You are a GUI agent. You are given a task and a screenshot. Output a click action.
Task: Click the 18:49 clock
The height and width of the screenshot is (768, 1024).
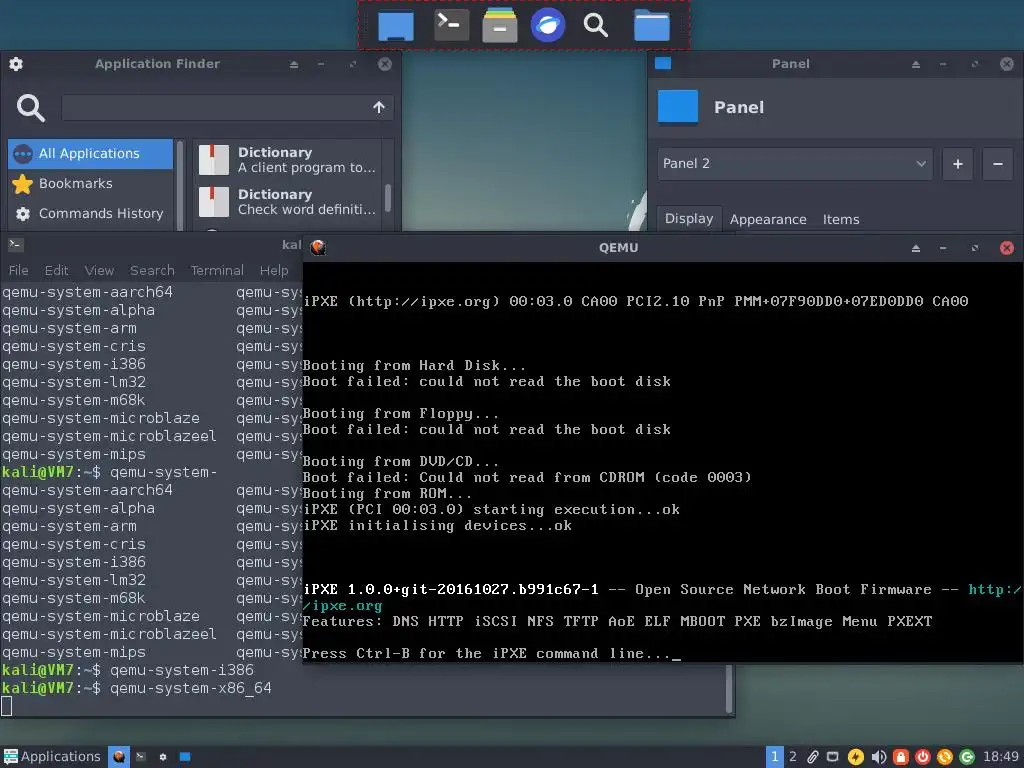click(x=1001, y=756)
